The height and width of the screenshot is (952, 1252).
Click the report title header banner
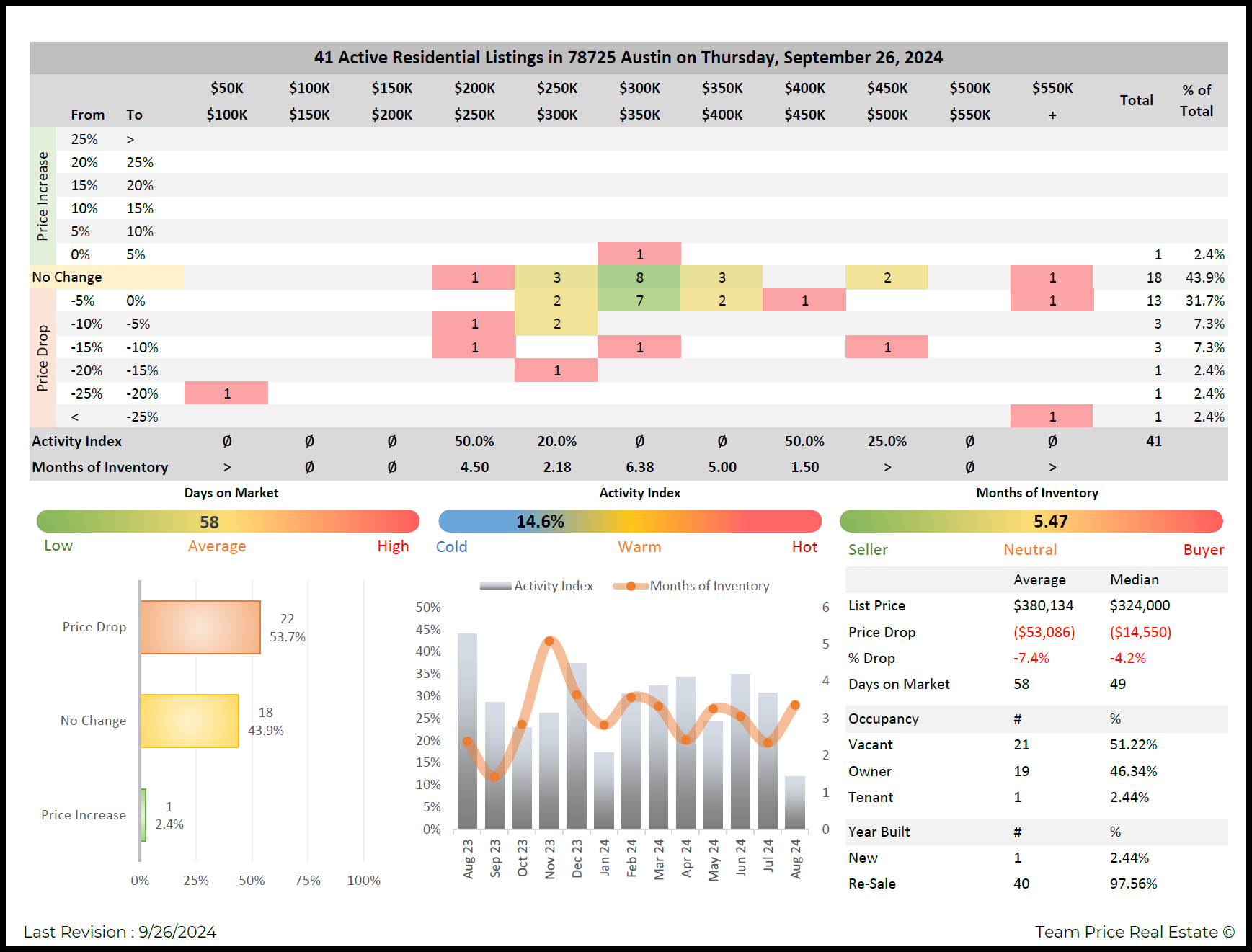pyautogui.click(x=628, y=58)
